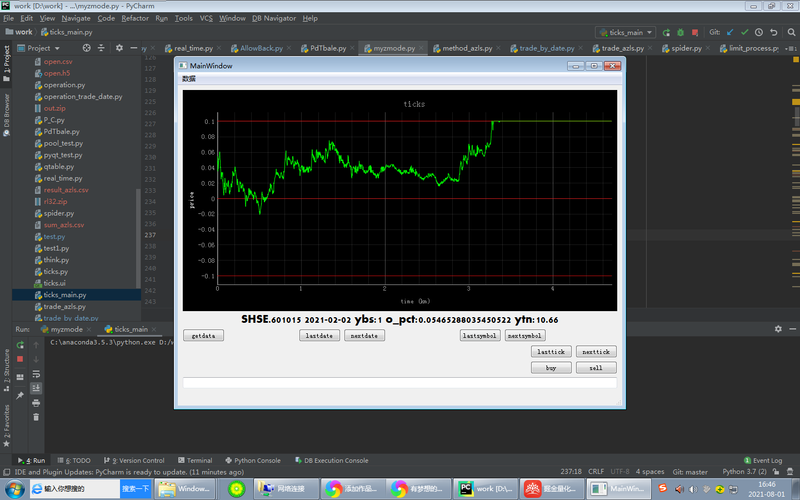This screenshot has width=800, height=500.
Task: Show Git history clock icon
Action: pyautogui.click(x=759, y=32)
